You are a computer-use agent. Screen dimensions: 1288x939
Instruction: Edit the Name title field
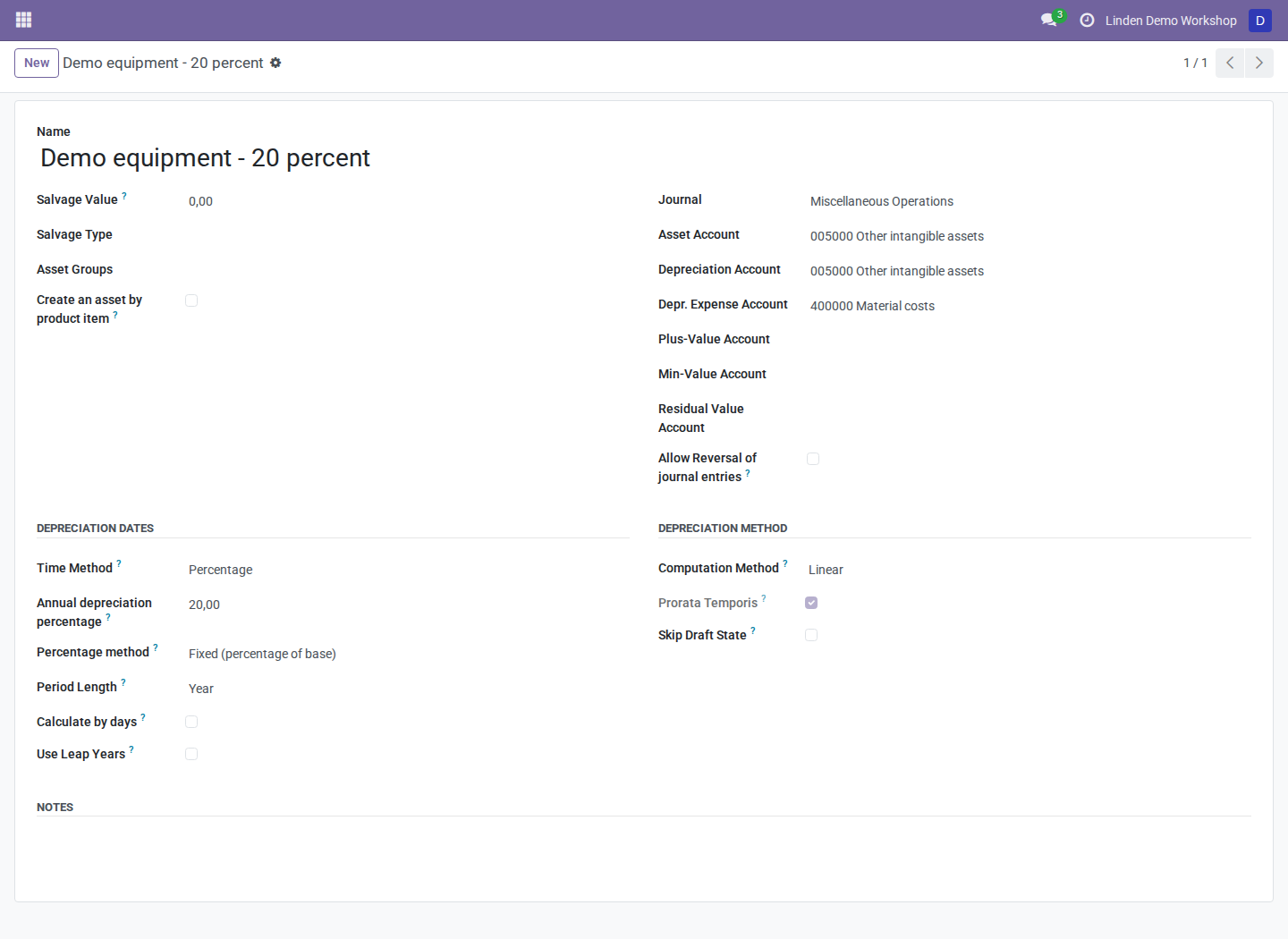[x=644, y=158]
